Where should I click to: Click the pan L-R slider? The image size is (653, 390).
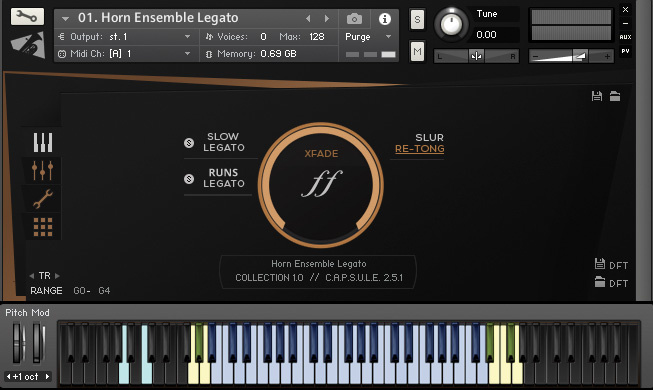tap(476, 56)
